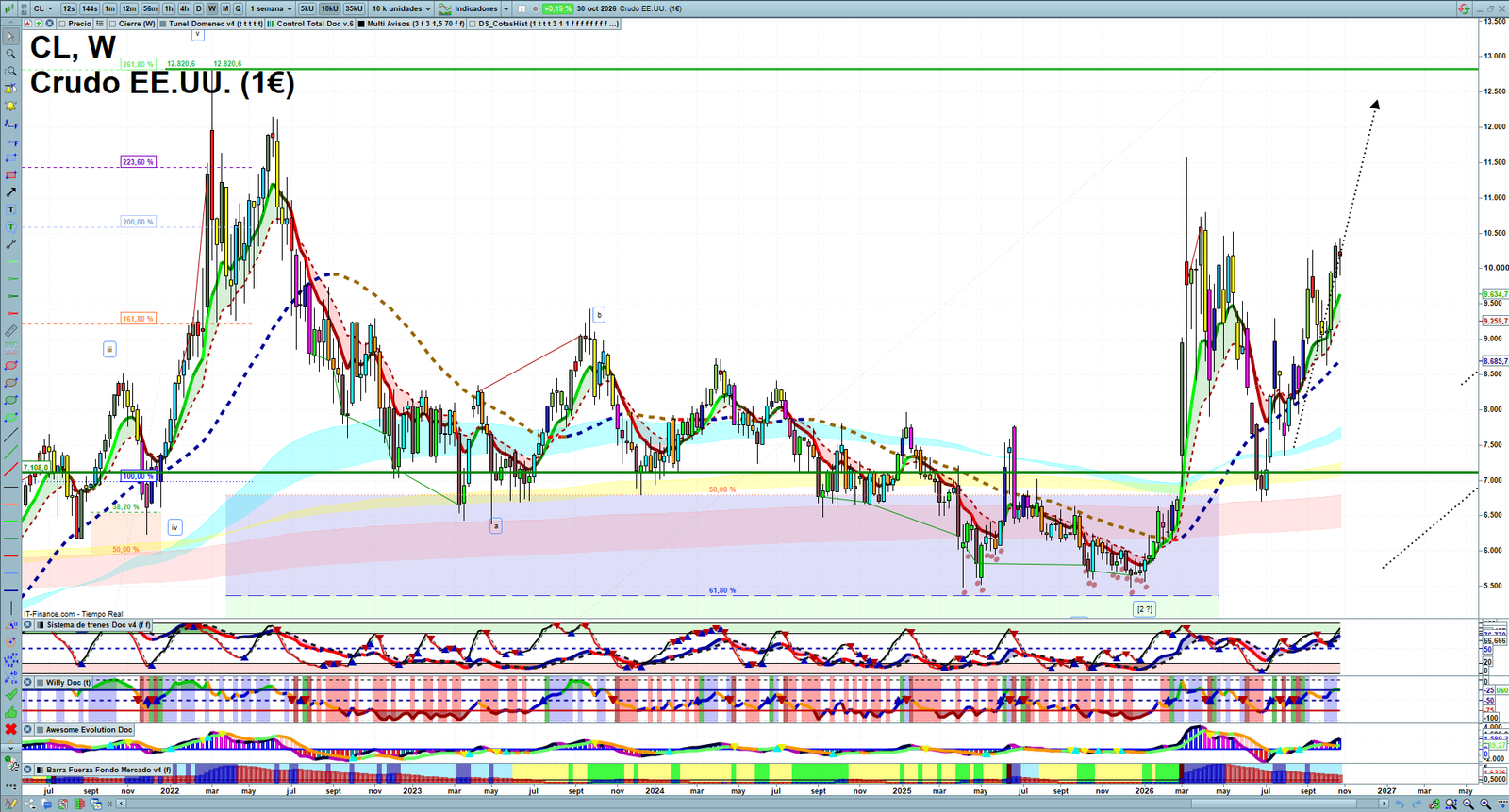Toggle Tunel Domenec v4 indicator
1509x812 pixels.
163,24
